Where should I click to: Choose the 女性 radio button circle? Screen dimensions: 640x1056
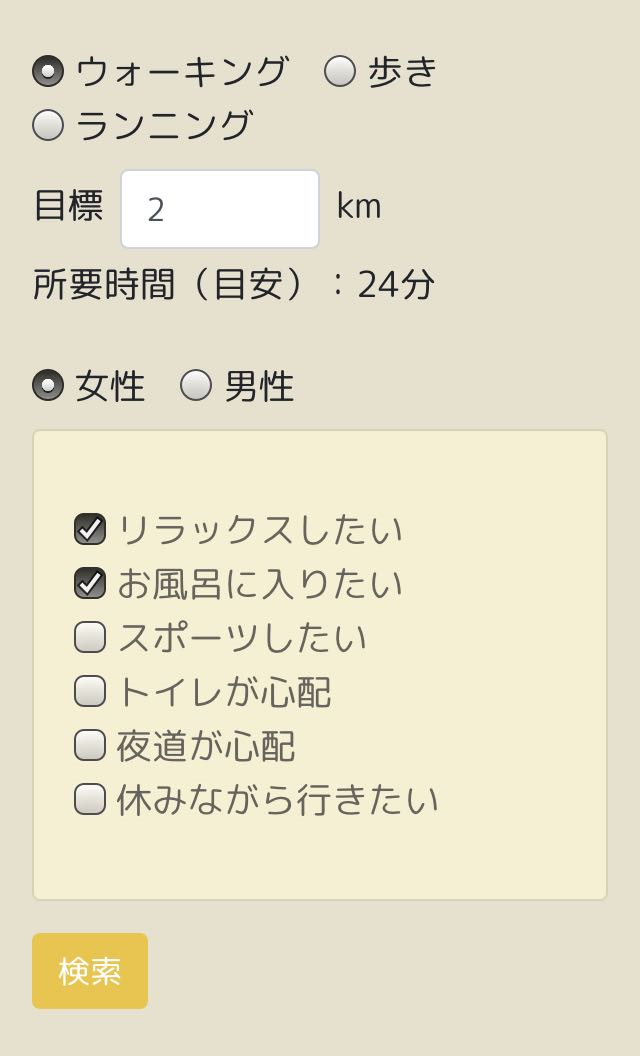48,385
